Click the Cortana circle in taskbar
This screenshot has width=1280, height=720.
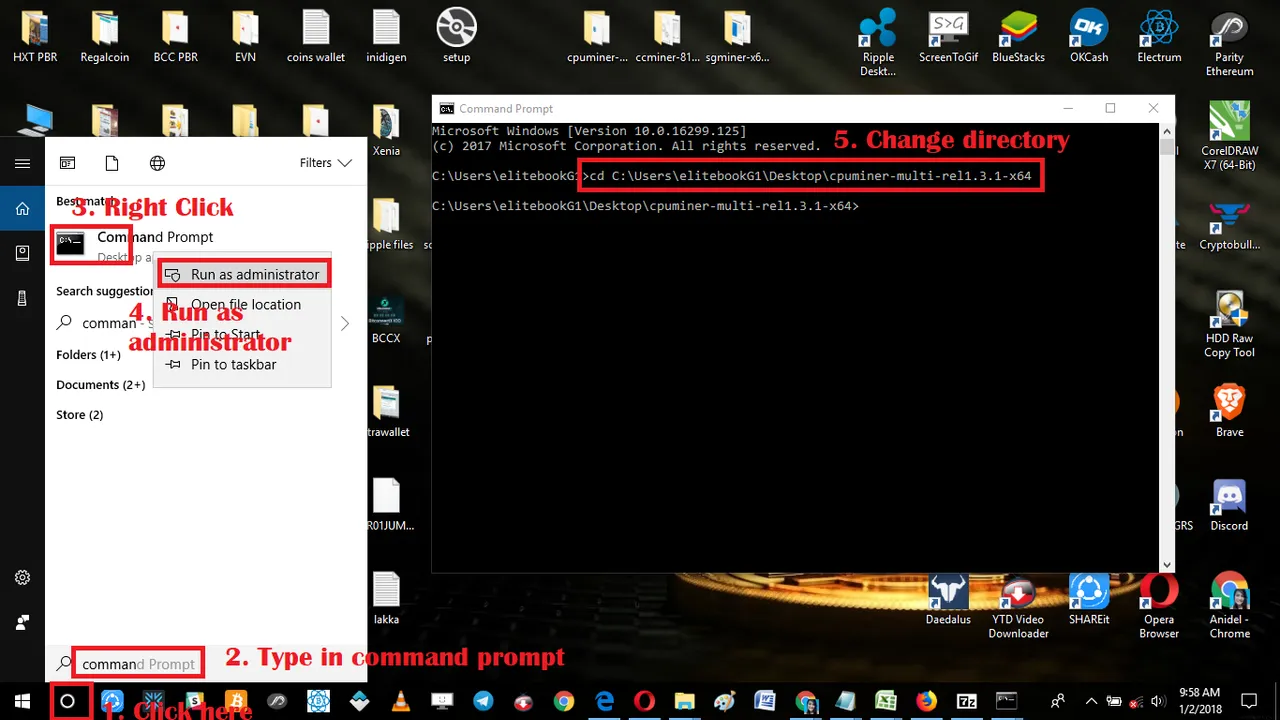click(x=68, y=701)
